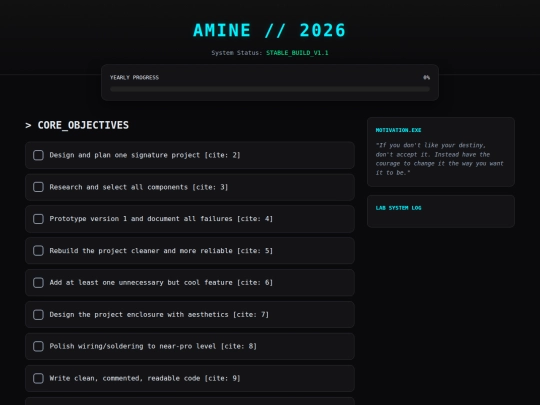Click the 'AMINE // 2026' title
This screenshot has width=540, height=405.
(270, 30)
